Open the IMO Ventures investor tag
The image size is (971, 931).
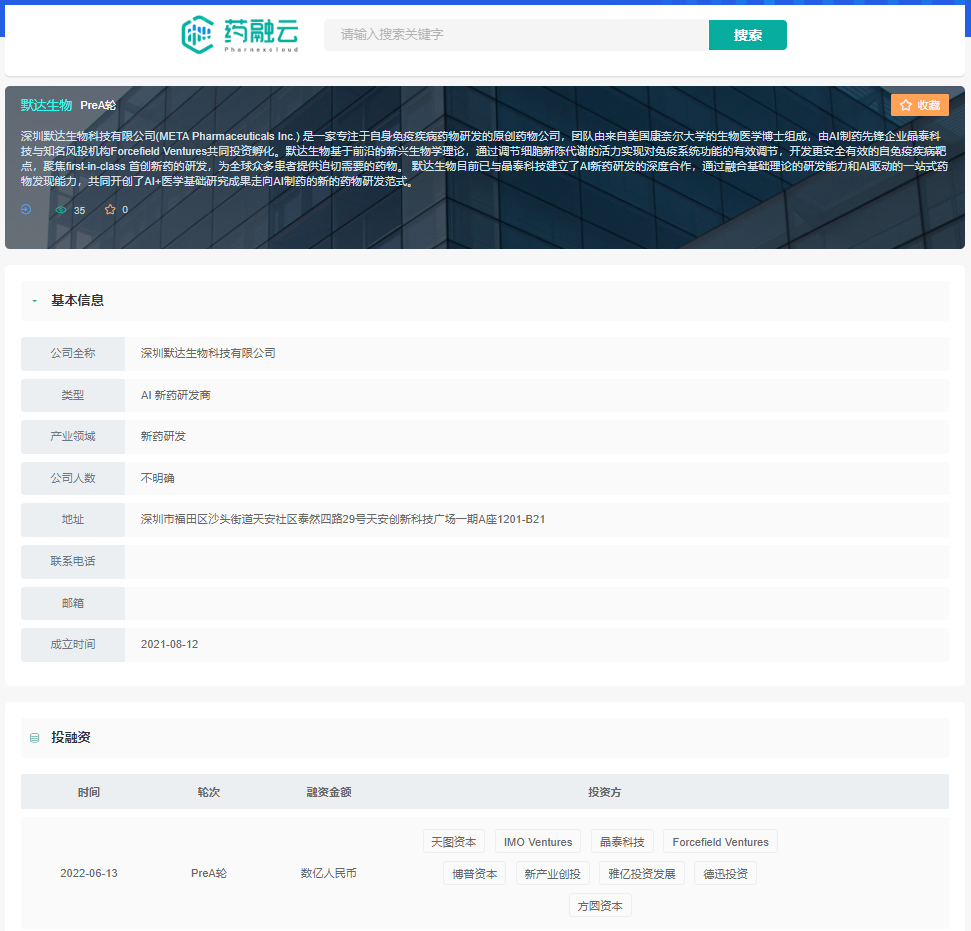click(x=538, y=842)
